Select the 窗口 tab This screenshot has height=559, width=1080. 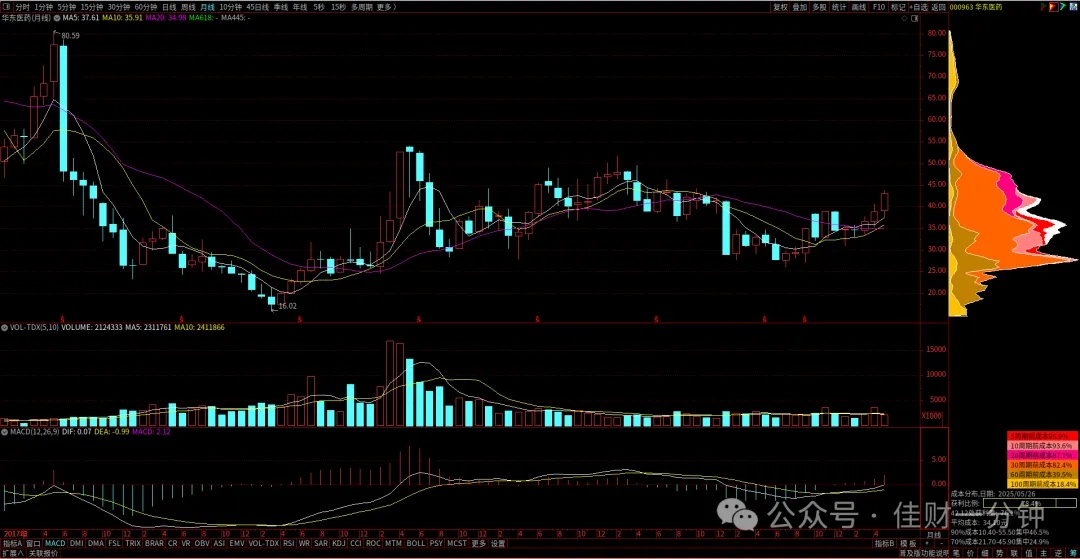tap(34, 543)
